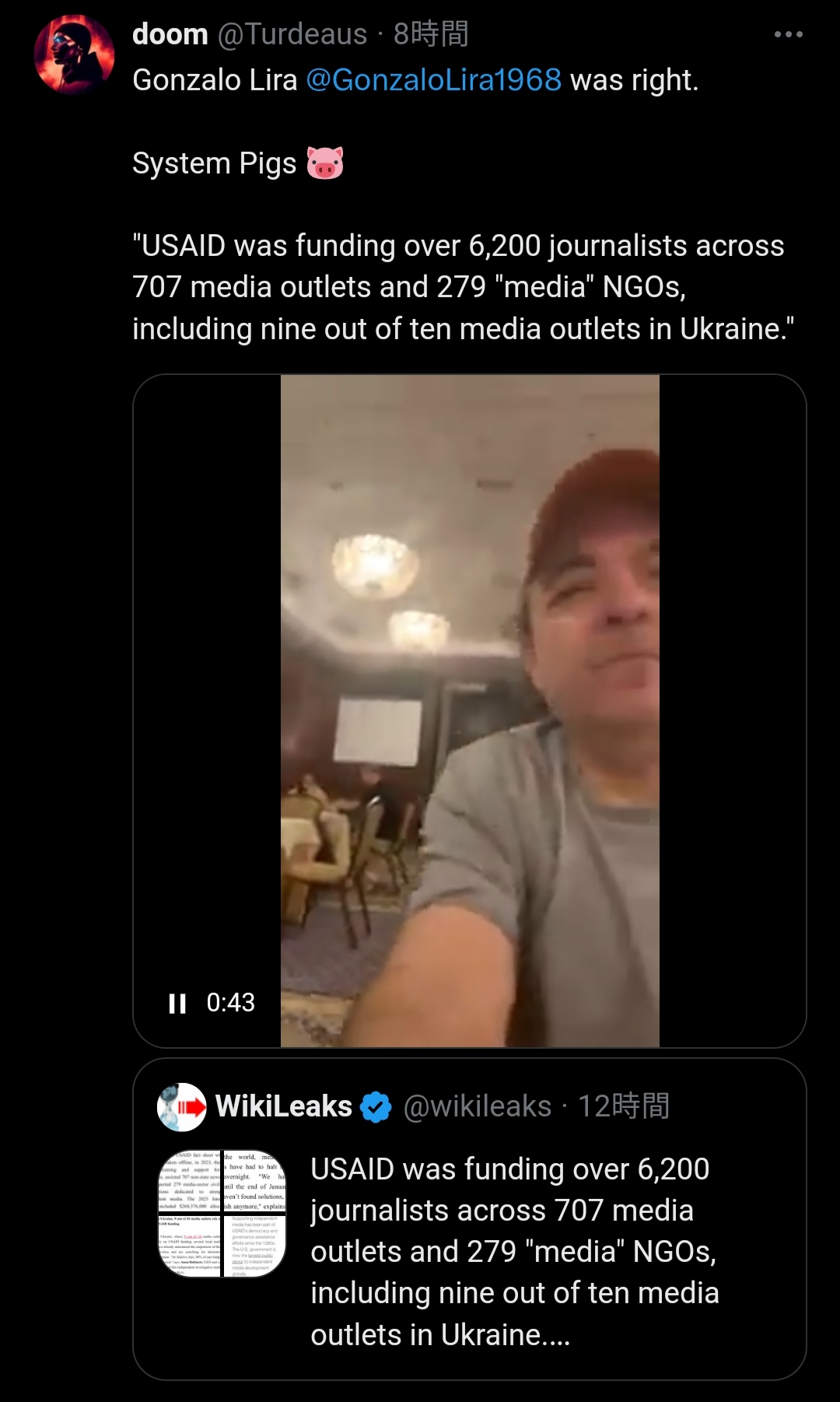Open the 12時間 quoted tweet timestamp
840x1402 pixels.
tap(624, 1106)
